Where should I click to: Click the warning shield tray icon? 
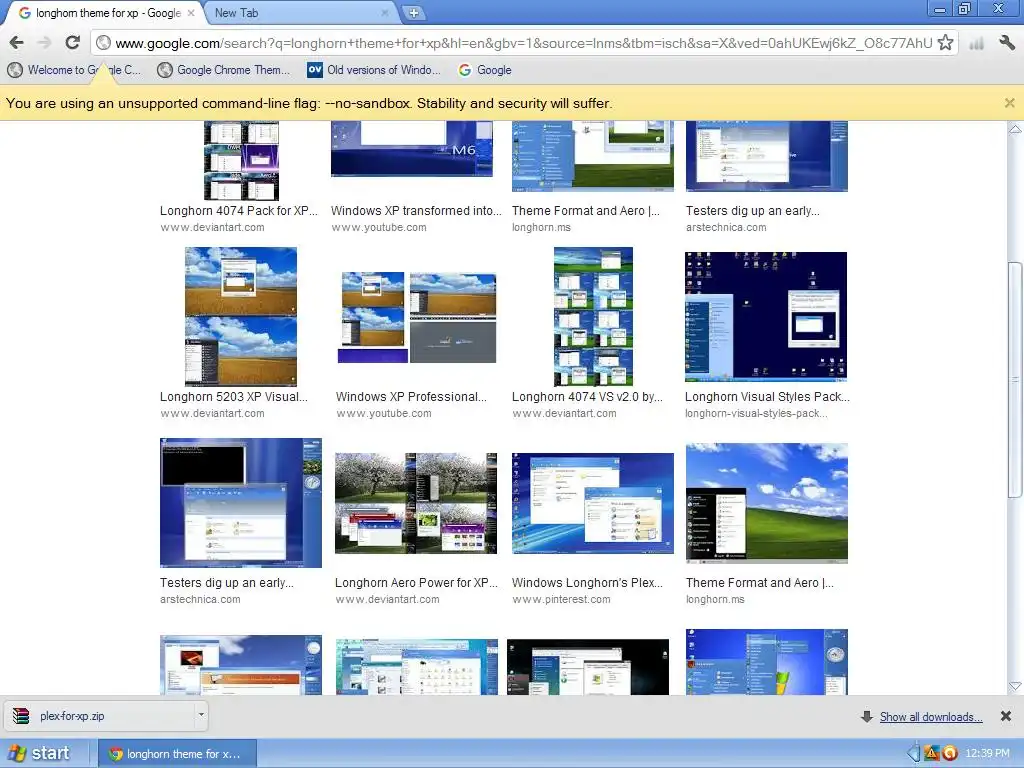pos(932,753)
